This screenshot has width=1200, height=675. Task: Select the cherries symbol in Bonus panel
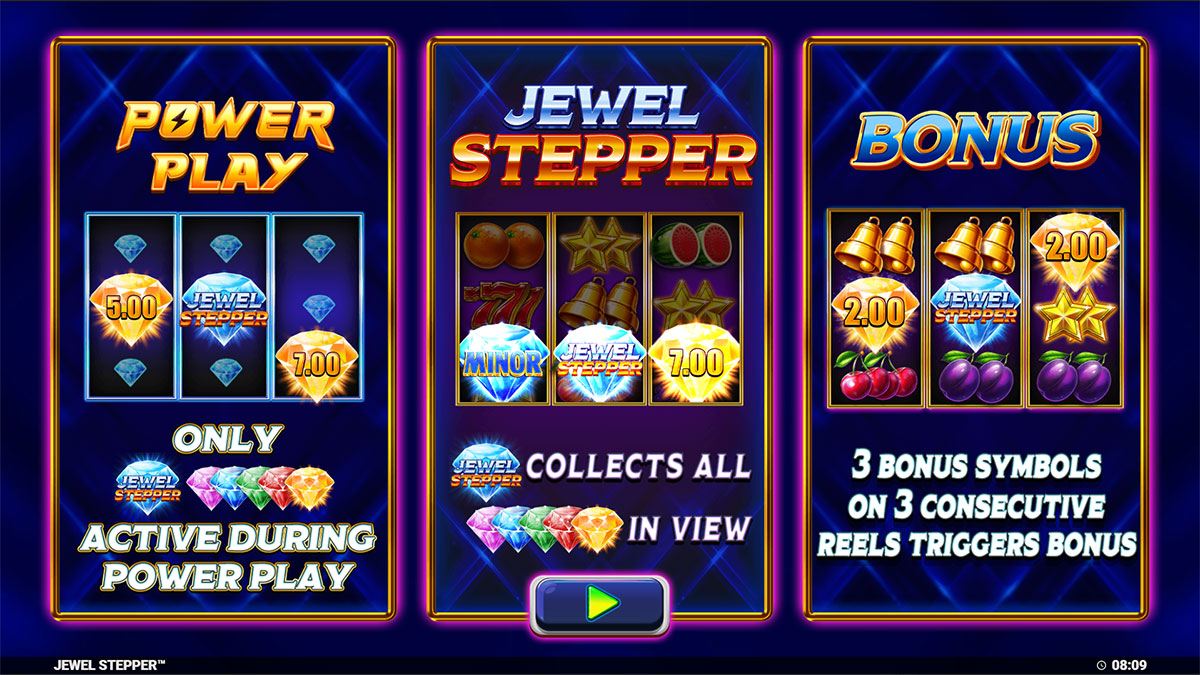tap(877, 379)
